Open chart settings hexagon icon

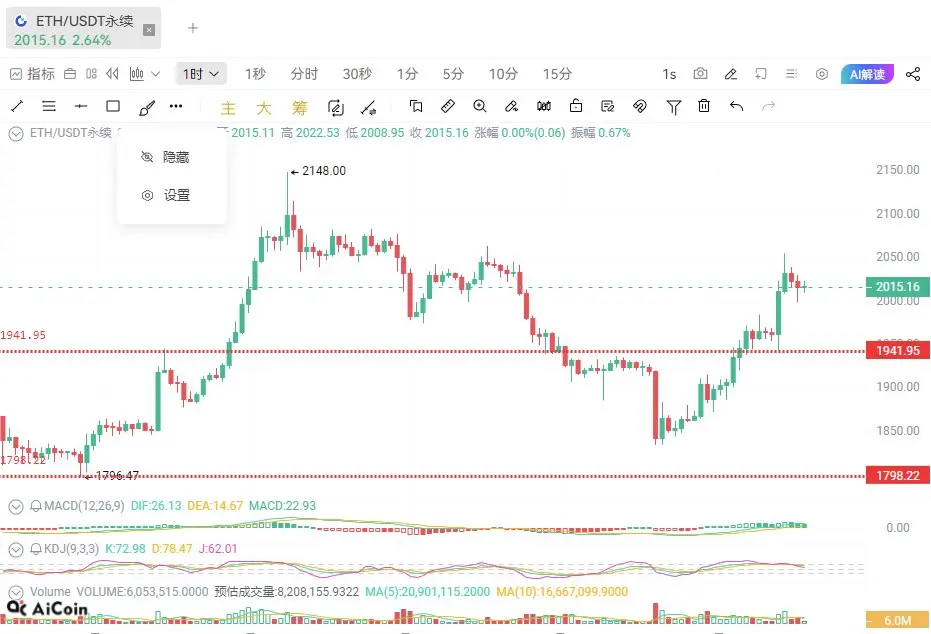click(822, 74)
